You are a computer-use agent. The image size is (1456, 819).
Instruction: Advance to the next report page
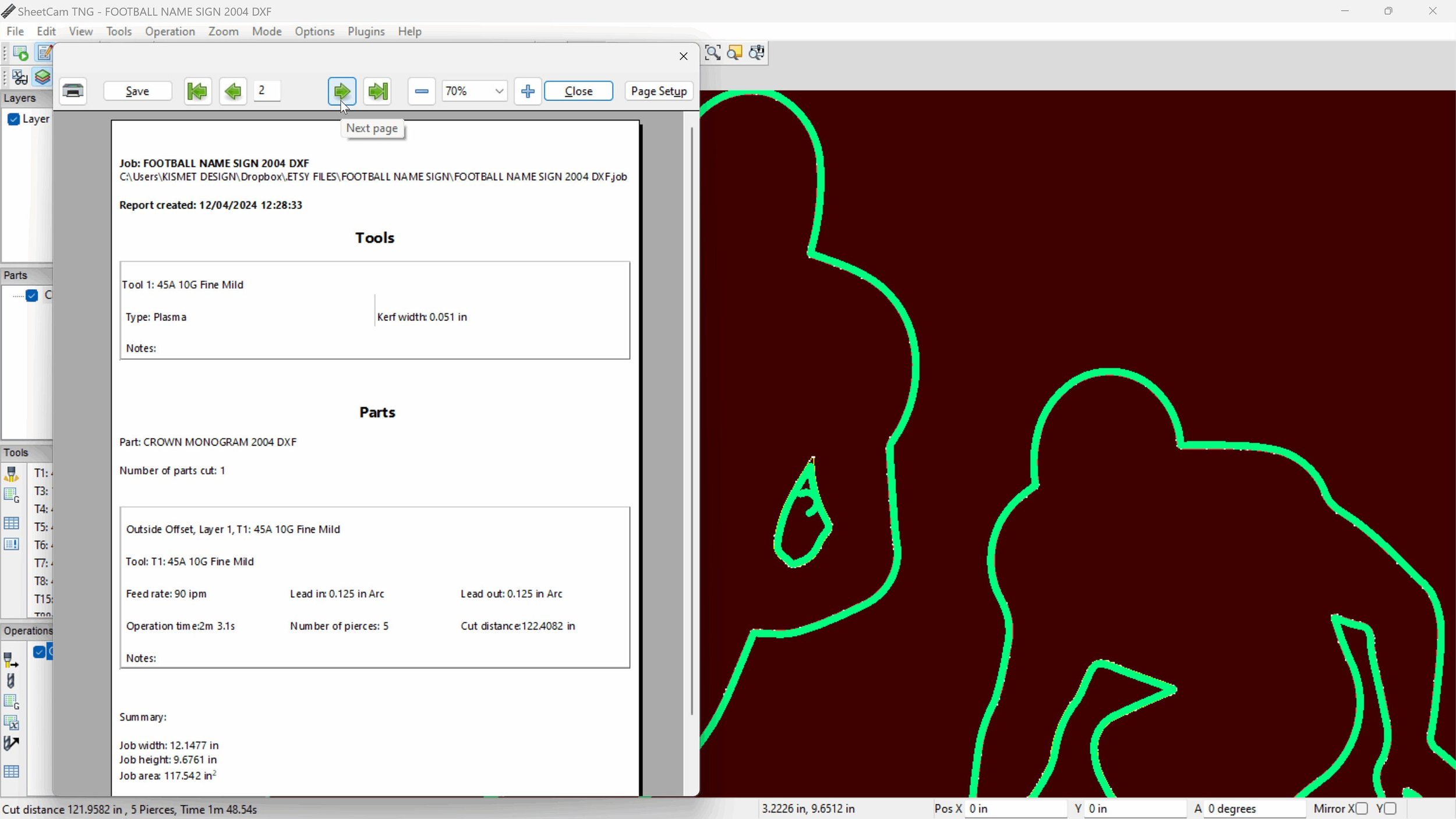[342, 91]
